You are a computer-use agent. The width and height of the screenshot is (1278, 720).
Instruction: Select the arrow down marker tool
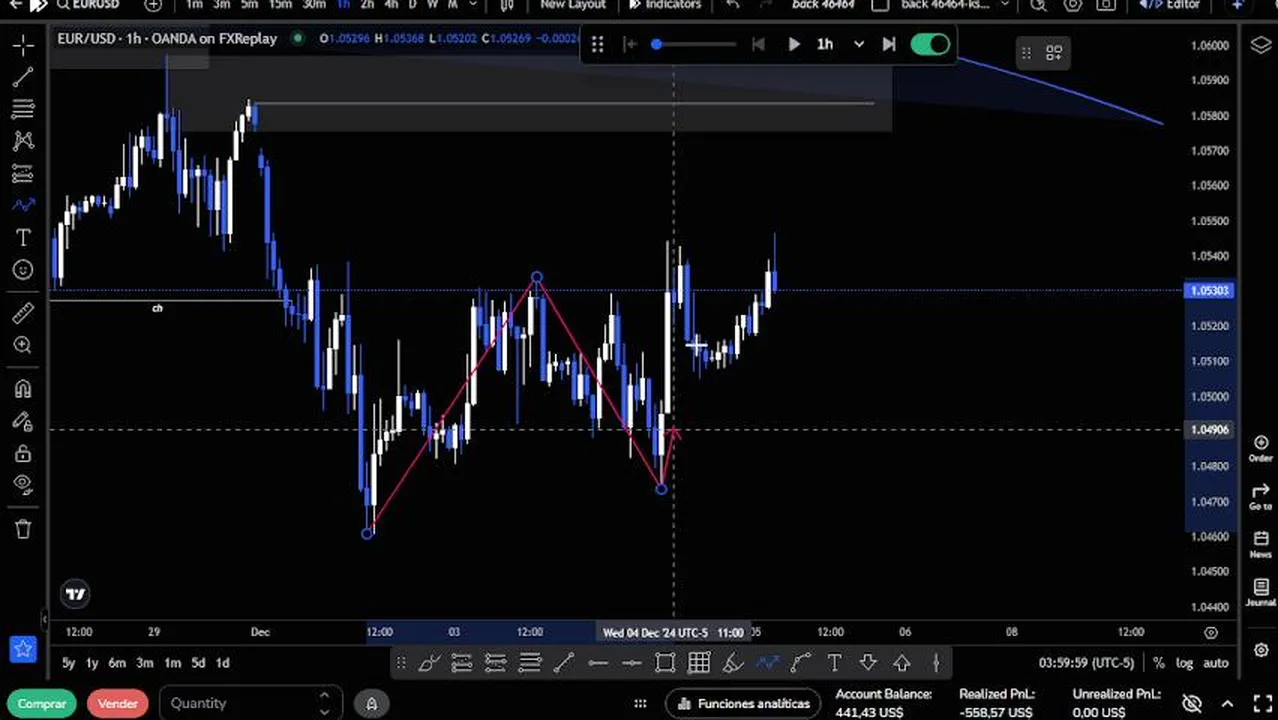click(x=868, y=662)
